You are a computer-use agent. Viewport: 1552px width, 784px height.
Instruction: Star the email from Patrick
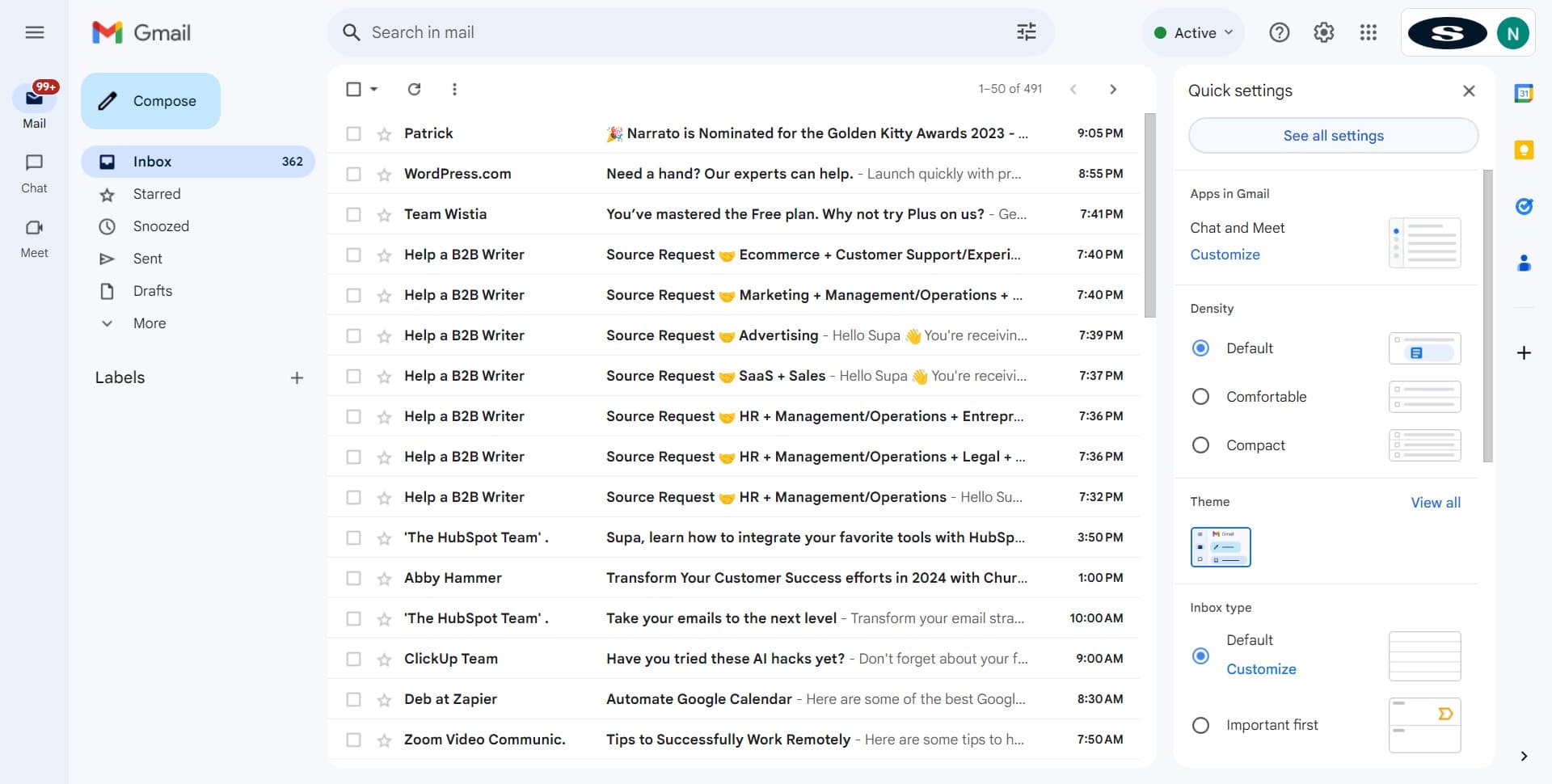tap(384, 134)
